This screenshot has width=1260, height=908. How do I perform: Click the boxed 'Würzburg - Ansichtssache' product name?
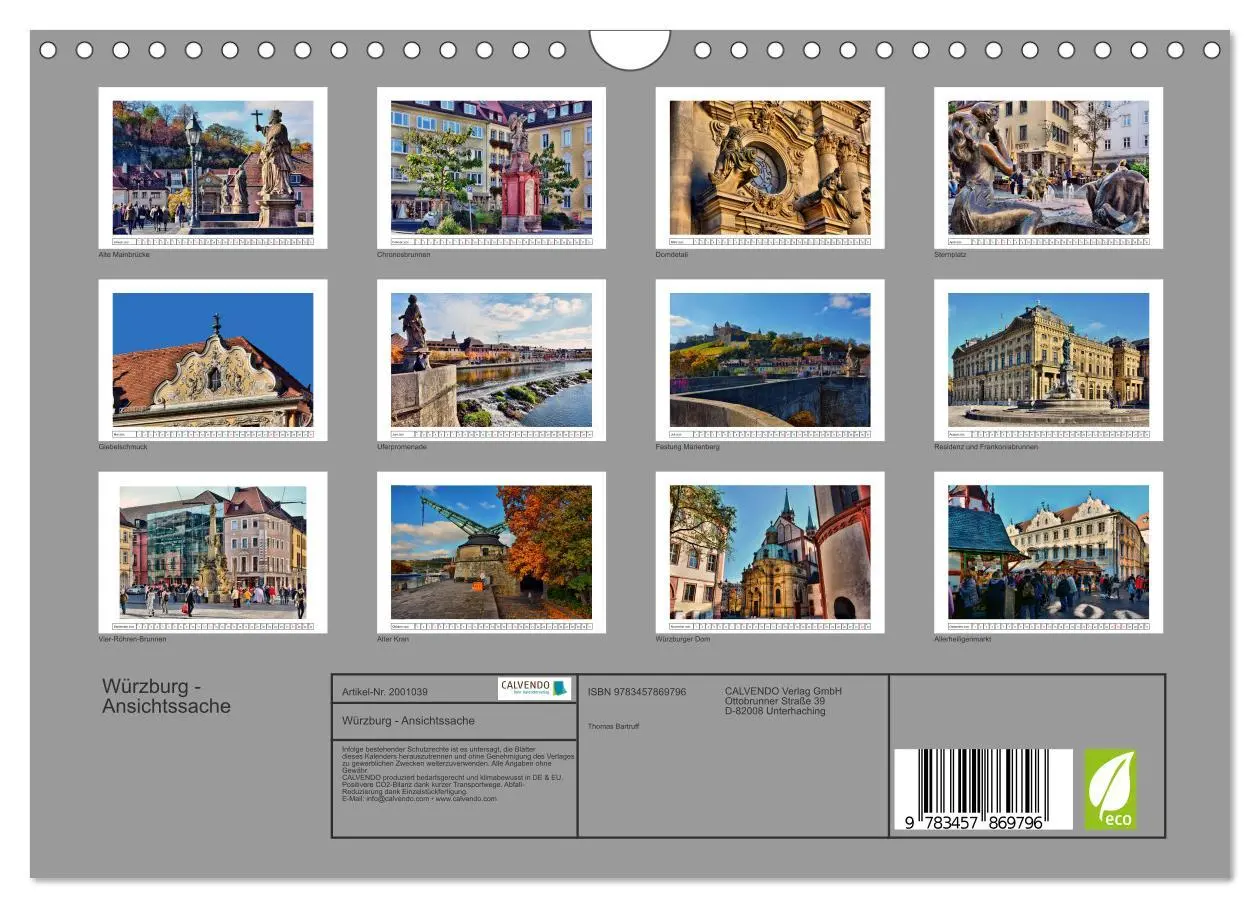(x=408, y=721)
